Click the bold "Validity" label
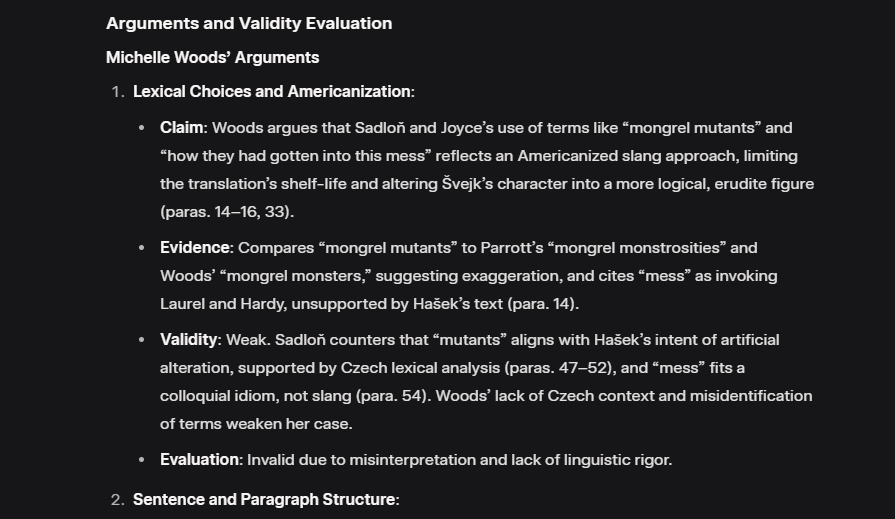Screen dimensions: 895x519 coord(188,340)
